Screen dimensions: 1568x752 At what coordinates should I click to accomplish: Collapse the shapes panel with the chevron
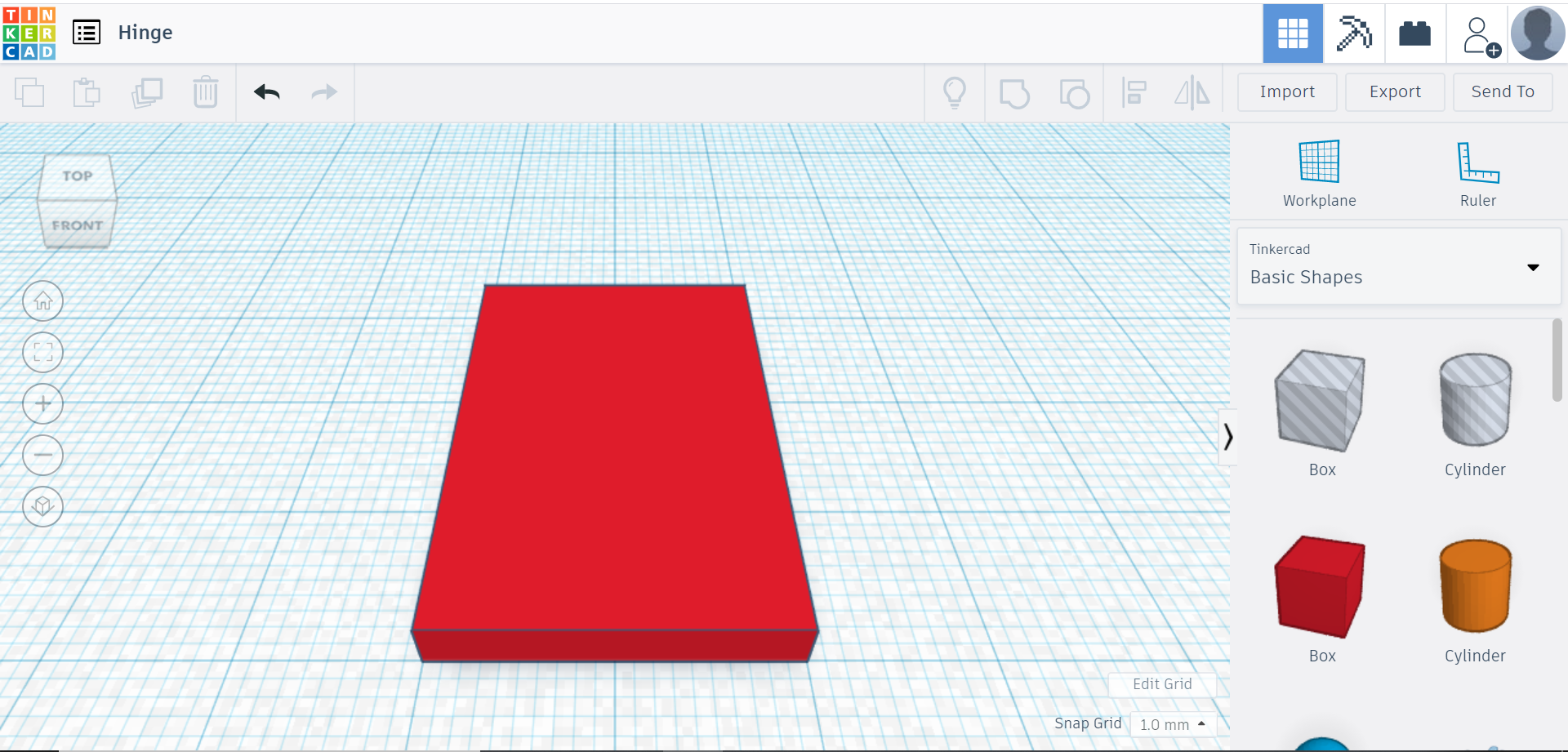click(x=1229, y=437)
